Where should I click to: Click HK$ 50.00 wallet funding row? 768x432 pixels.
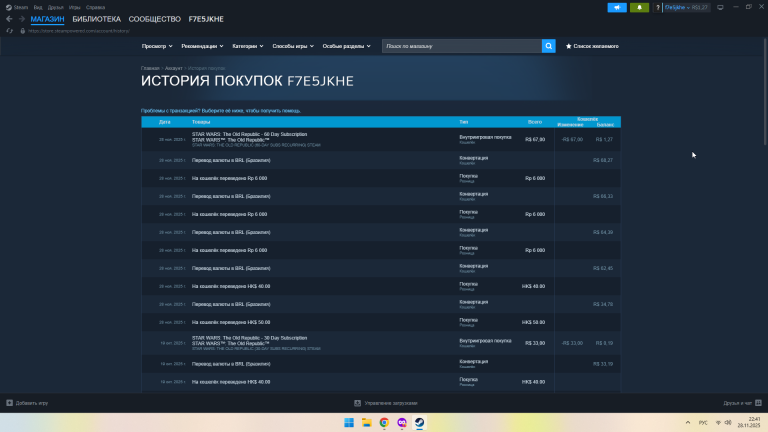[381, 322]
